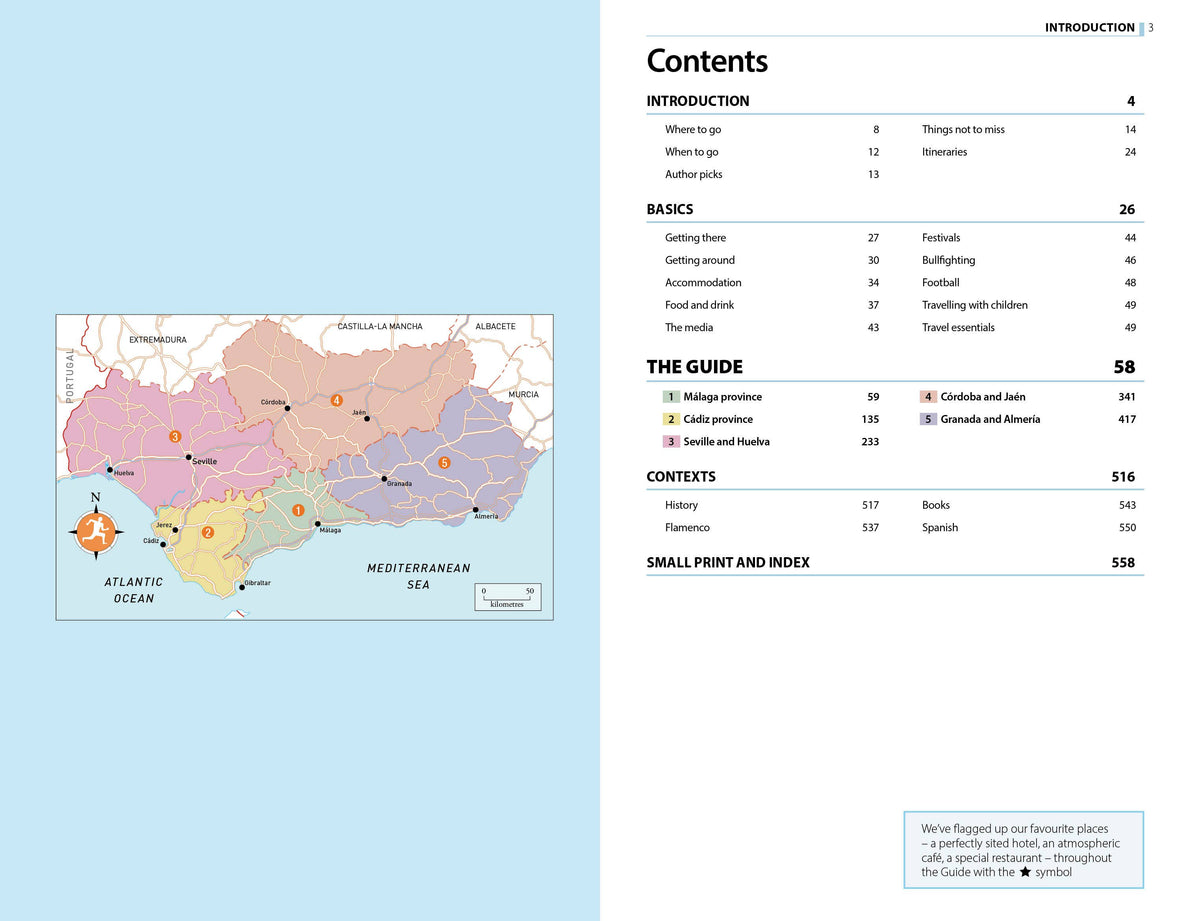
Task: Click the Seville city dot on map
Action: point(189,457)
